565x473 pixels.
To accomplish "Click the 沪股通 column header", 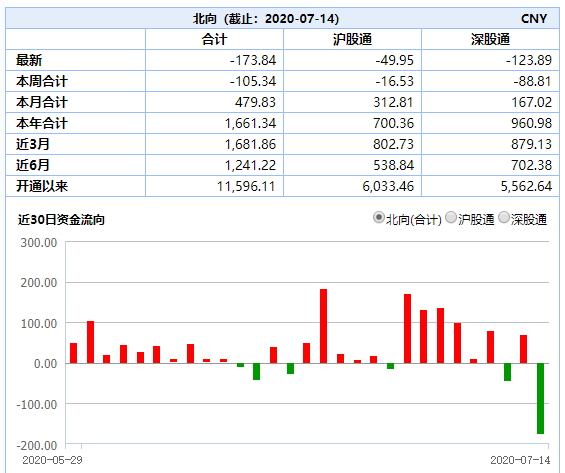I will pos(352,39).
